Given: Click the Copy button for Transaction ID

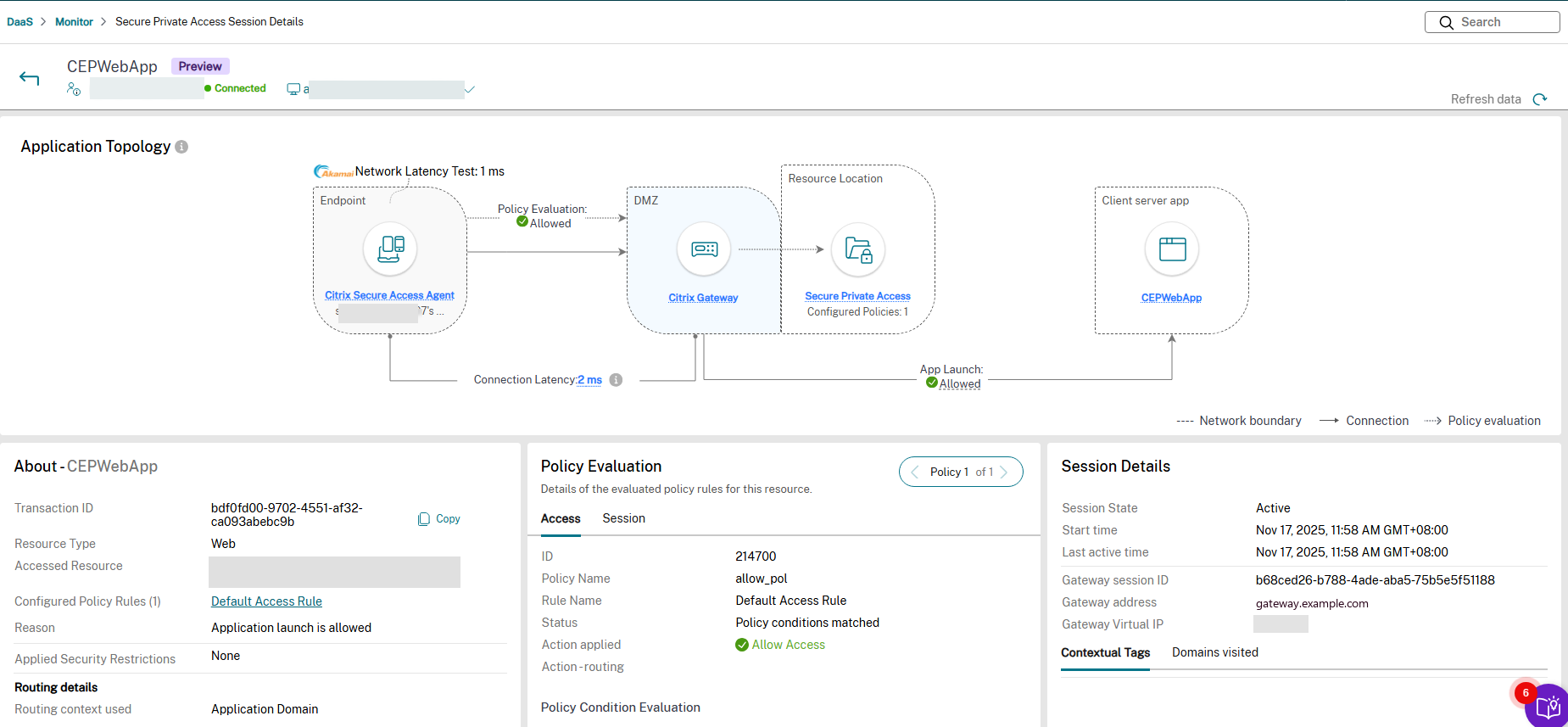Looking at the screenshot, I should (x=439, y=519).
